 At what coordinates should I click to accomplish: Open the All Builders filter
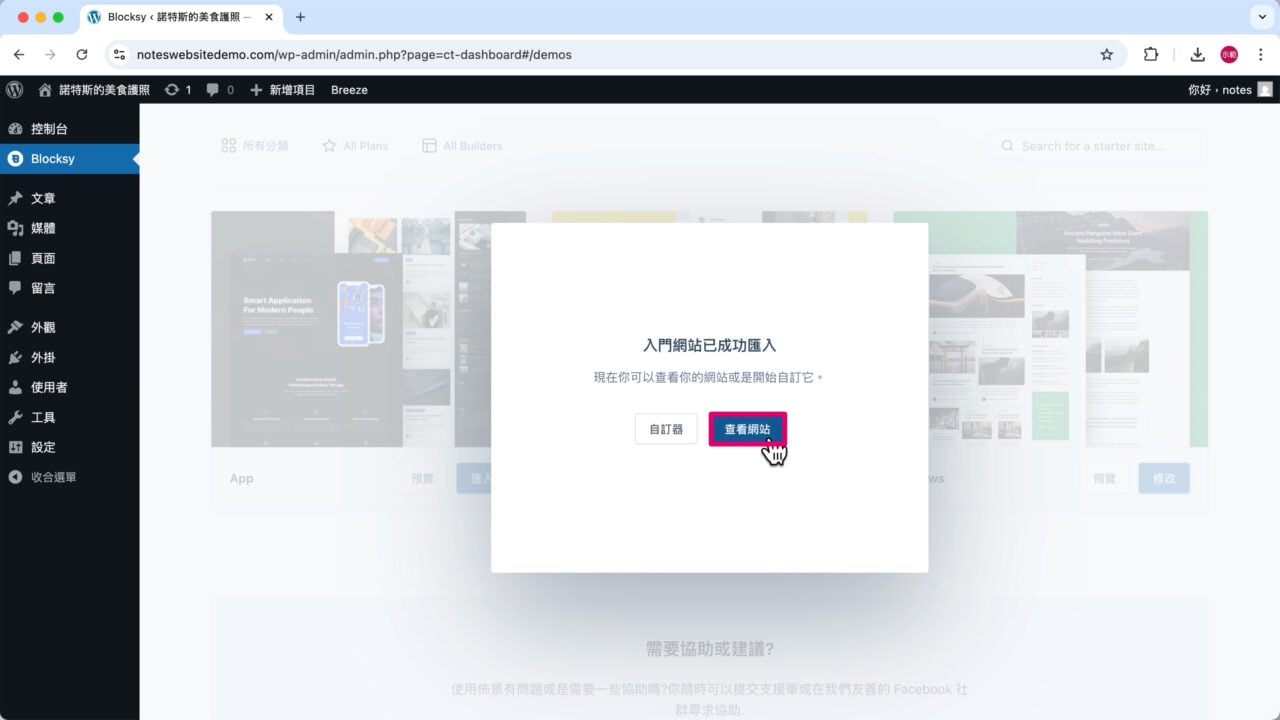click(462, 145)
